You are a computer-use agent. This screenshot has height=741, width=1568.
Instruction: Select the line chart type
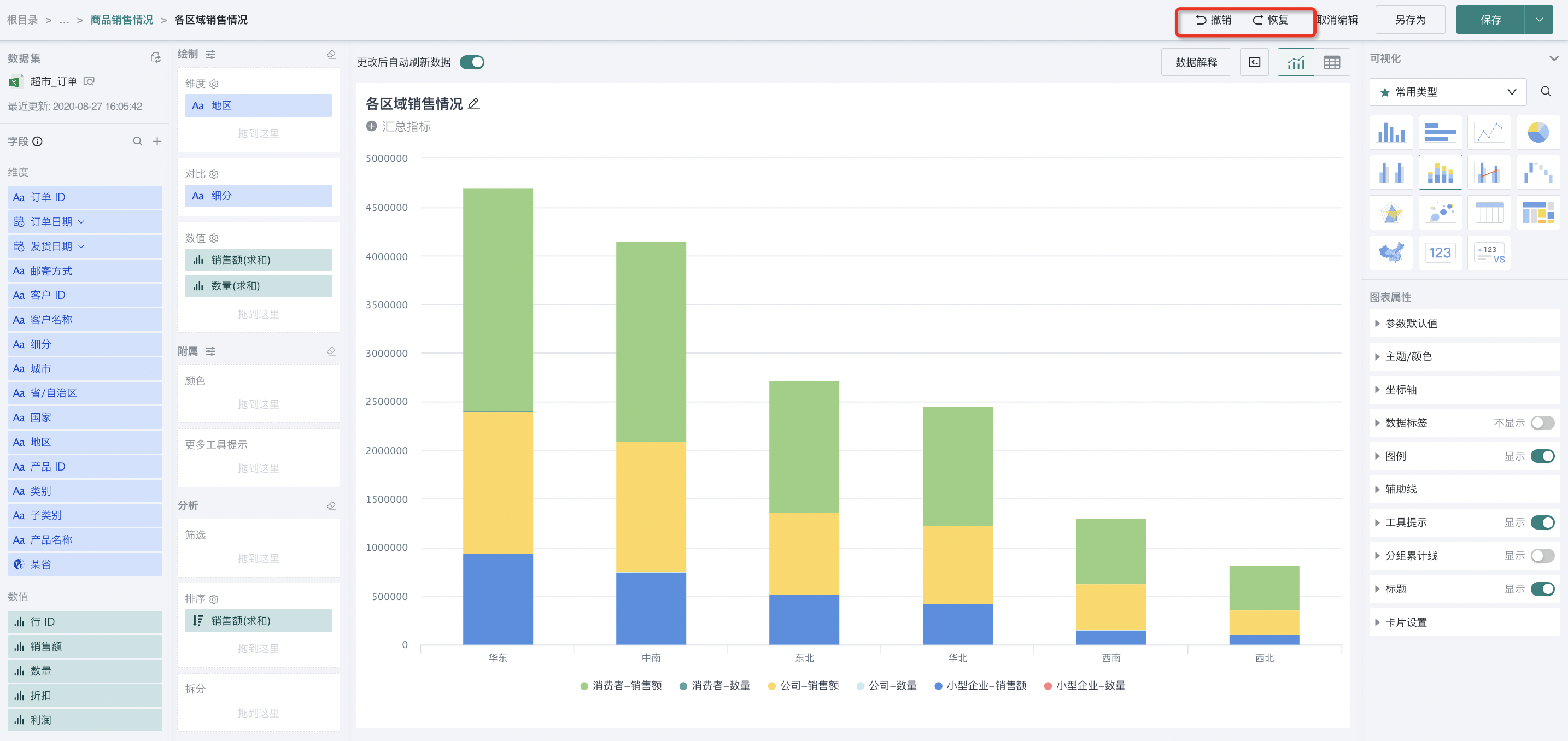click(1489, 132)
